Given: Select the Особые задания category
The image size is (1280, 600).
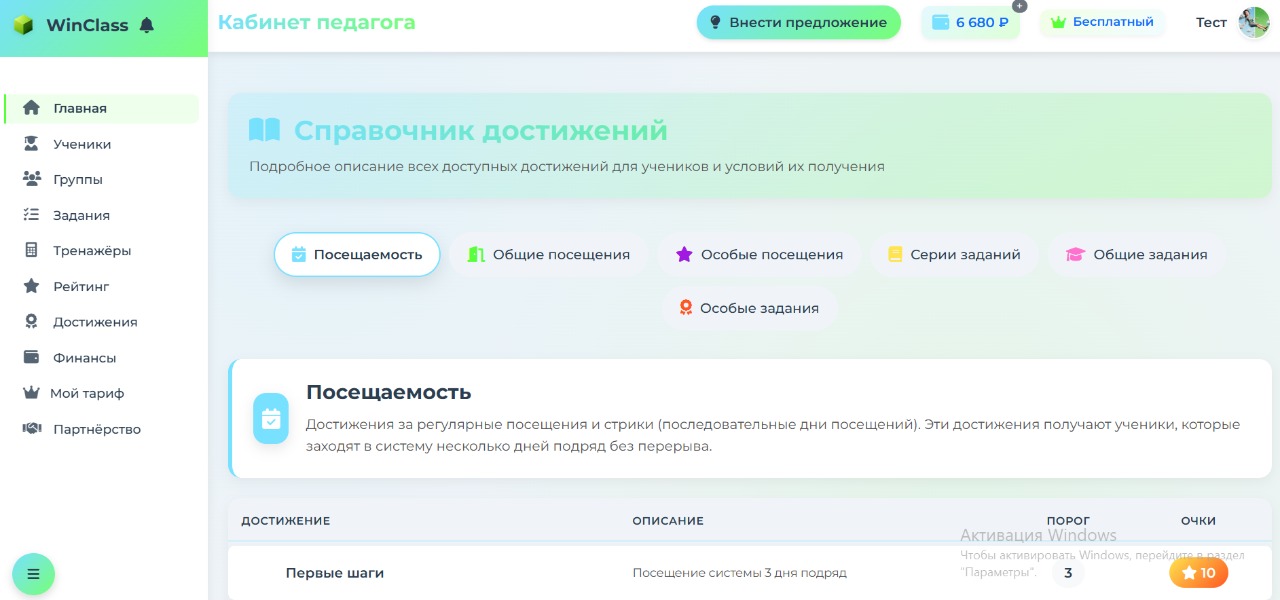Looking at the screenshot, I should 750,308.
